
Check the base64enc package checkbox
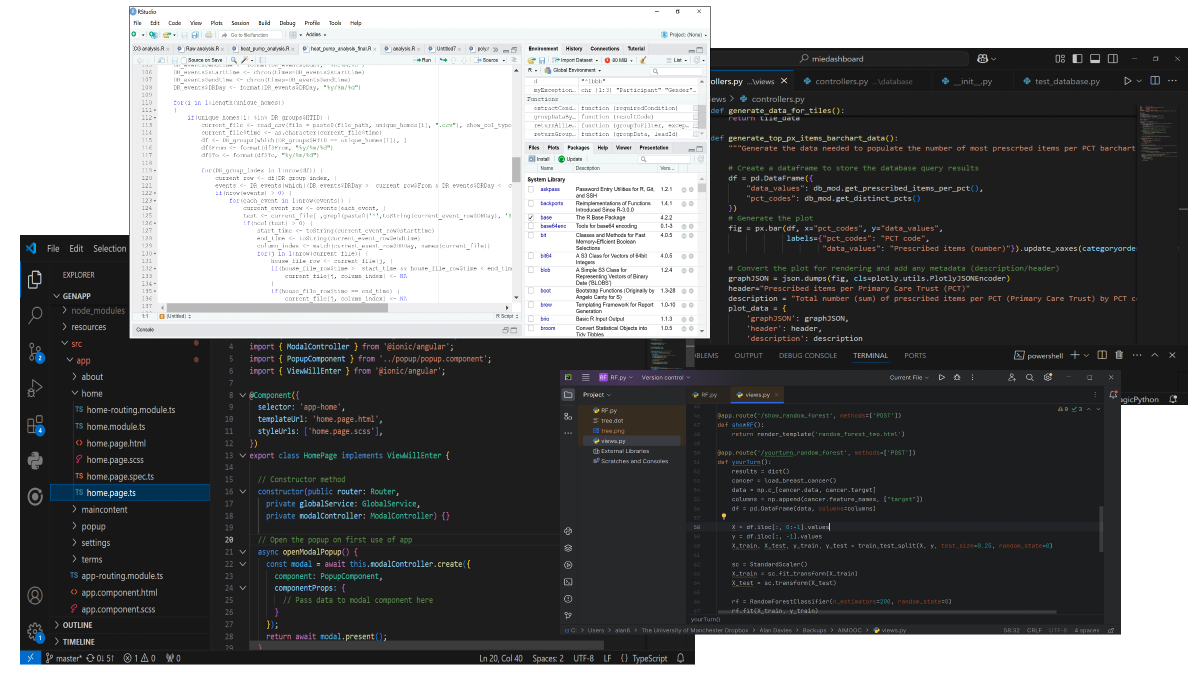532,226
